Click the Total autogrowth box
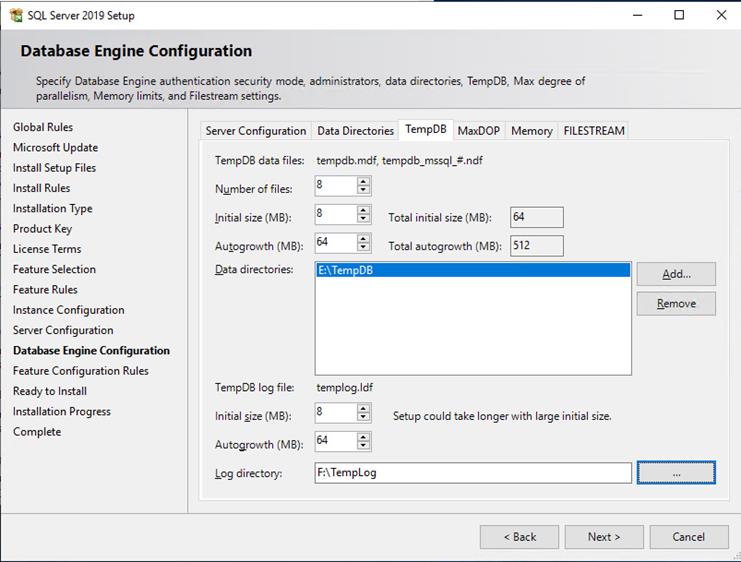Viewport: 741px width, 562px height. (x=537, y=246)
